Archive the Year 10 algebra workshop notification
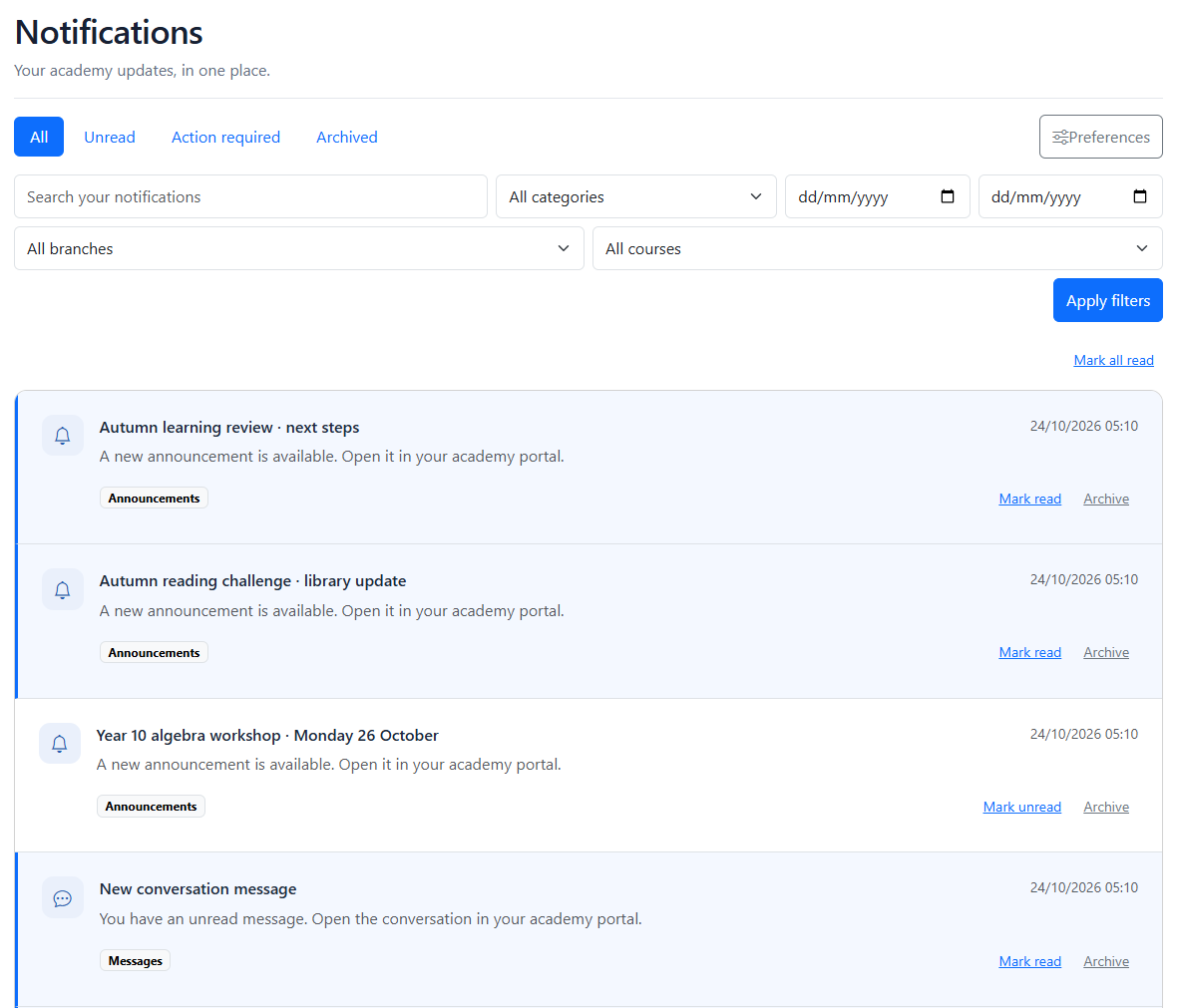This screenshot has width=1177, height=1008. click(x=1106, y=807)
